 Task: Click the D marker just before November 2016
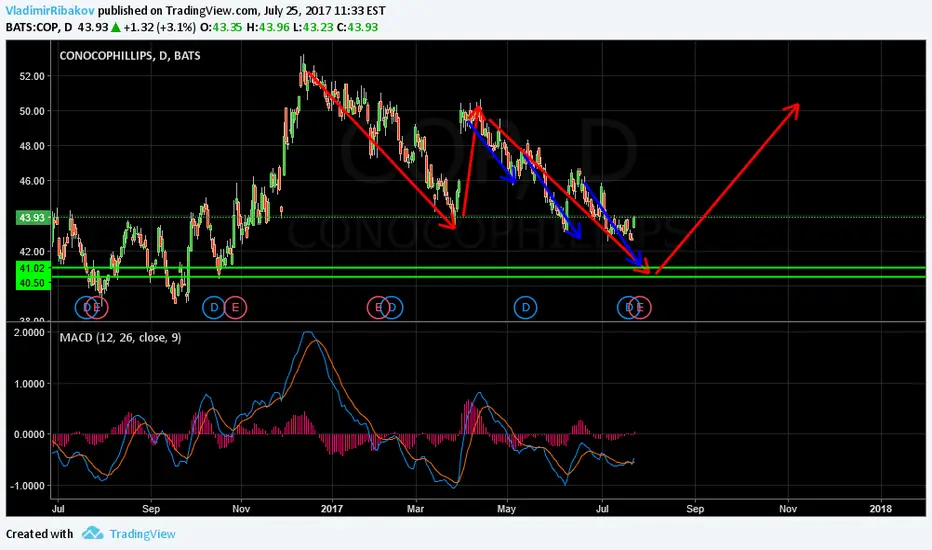[x=214, y=307]
